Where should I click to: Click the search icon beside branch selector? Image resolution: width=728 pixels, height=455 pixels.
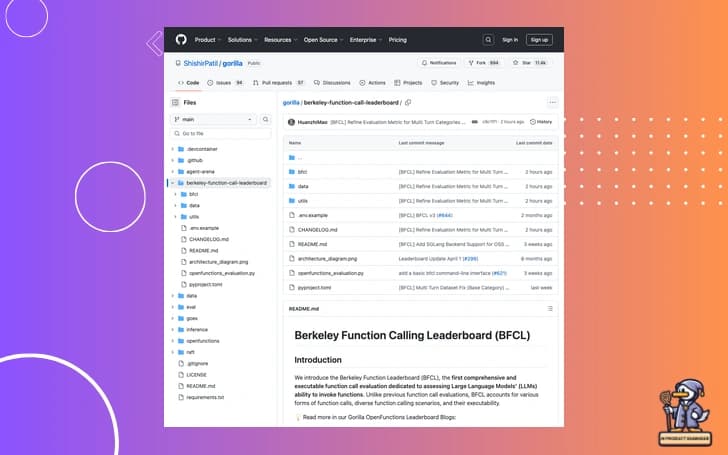pos(265,119)
